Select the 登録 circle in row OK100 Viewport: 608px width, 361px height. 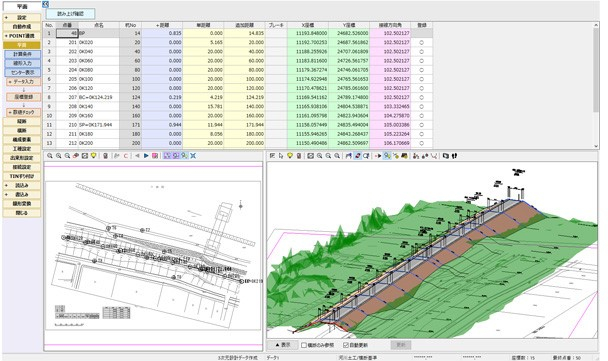tap(421, 79)
